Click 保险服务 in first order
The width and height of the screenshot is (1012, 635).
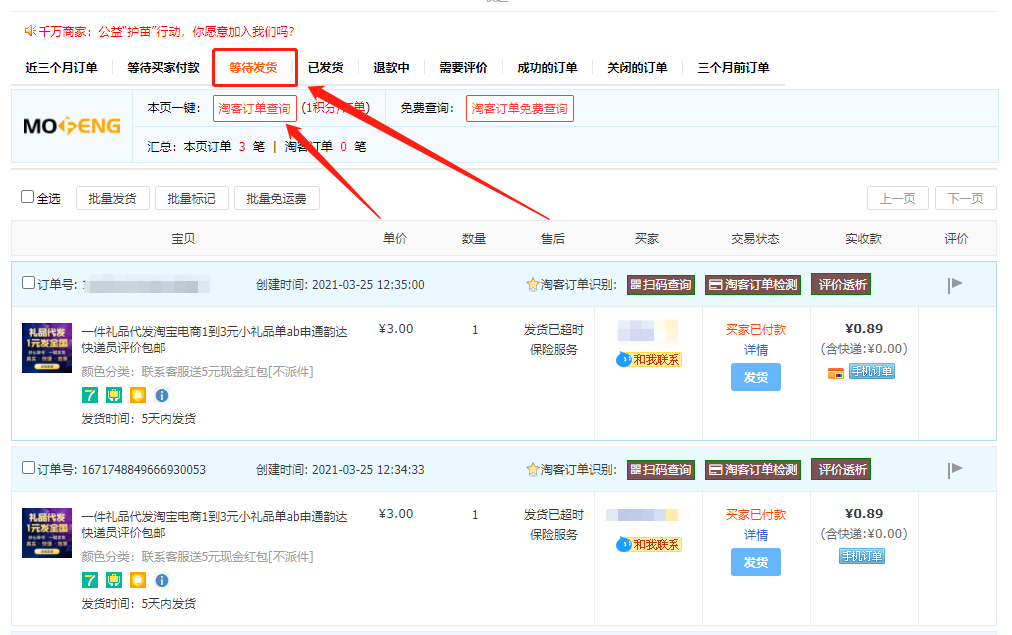554,350
